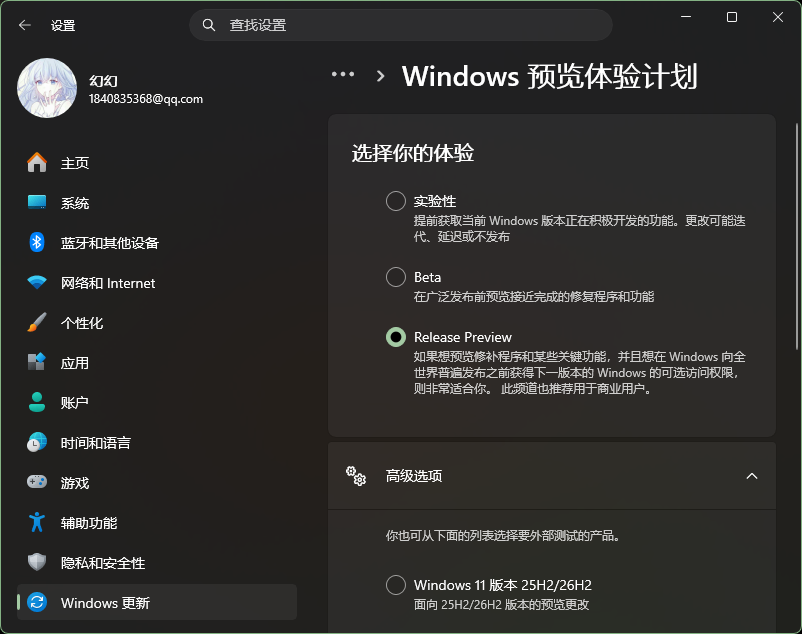The width and height of the screenshot is (802, 634).
Task: Click the Windows 预览体验计划 page title
Action: [x=550, y=77]
